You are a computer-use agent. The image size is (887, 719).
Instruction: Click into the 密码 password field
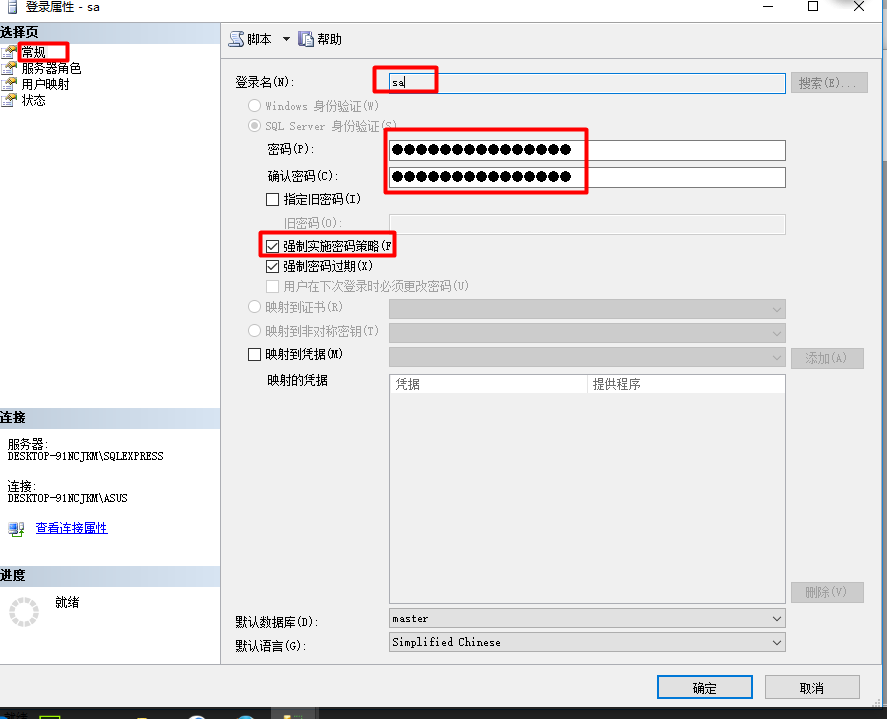pyautogui.click(x=586, y=150)
